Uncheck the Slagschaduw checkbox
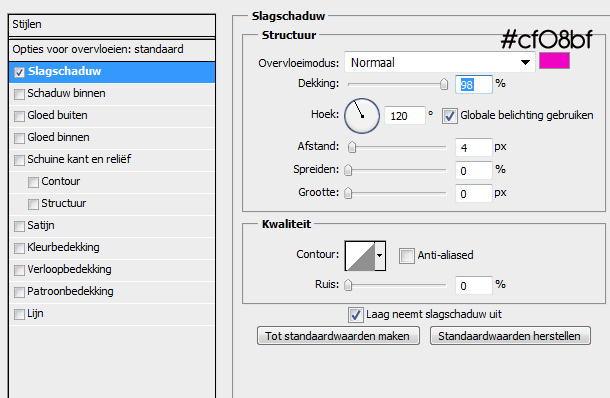Screen dimensions: 610x398 tap(19, 72)
